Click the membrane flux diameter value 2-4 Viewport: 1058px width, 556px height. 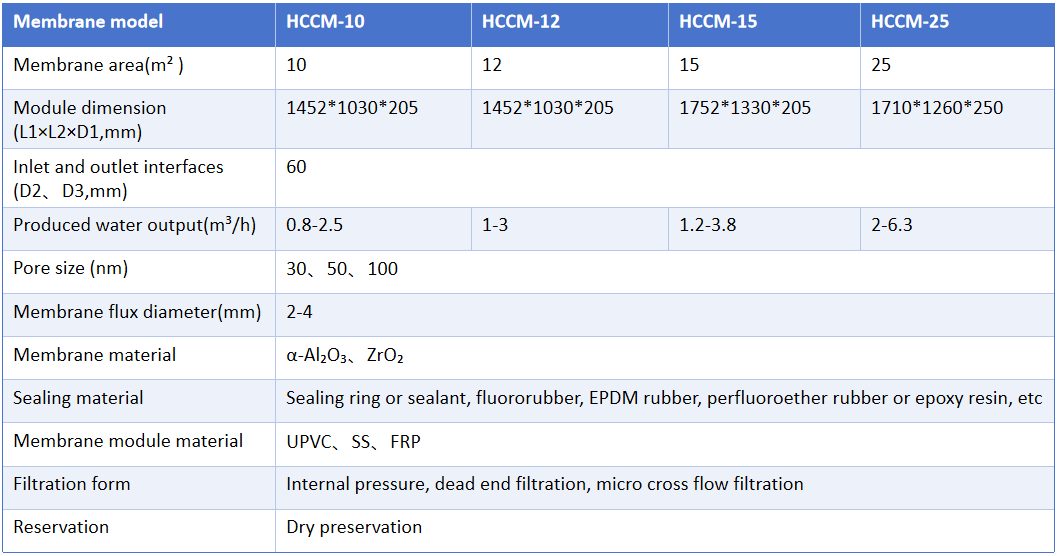300,312
